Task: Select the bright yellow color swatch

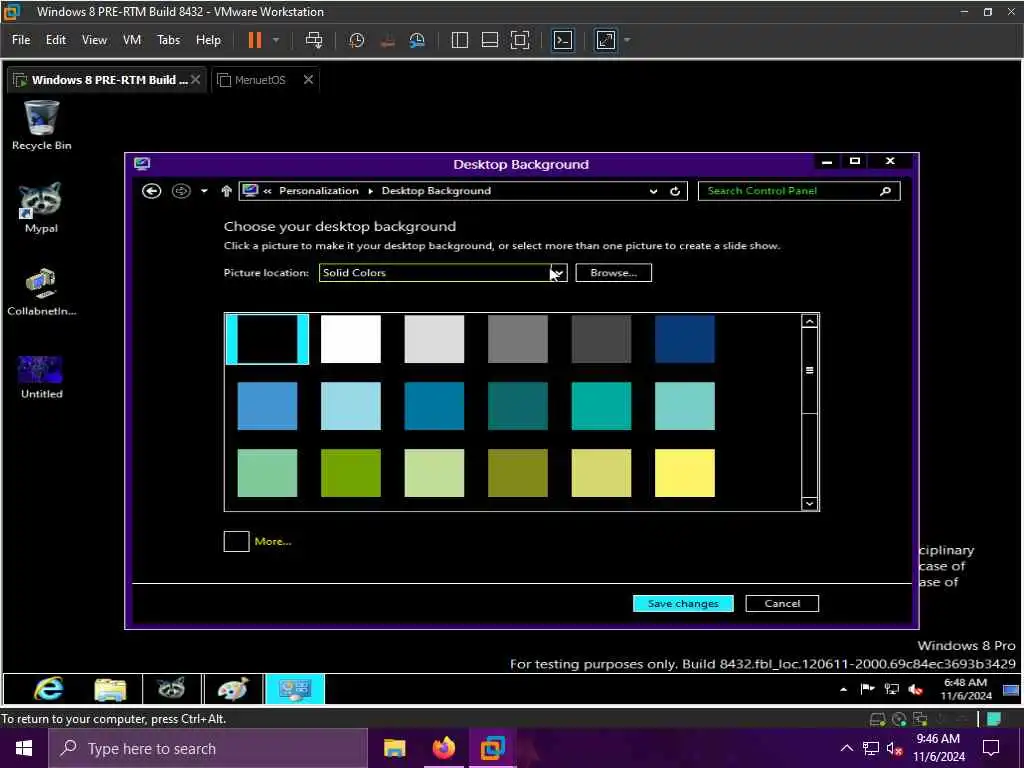Action: point(684,473)
